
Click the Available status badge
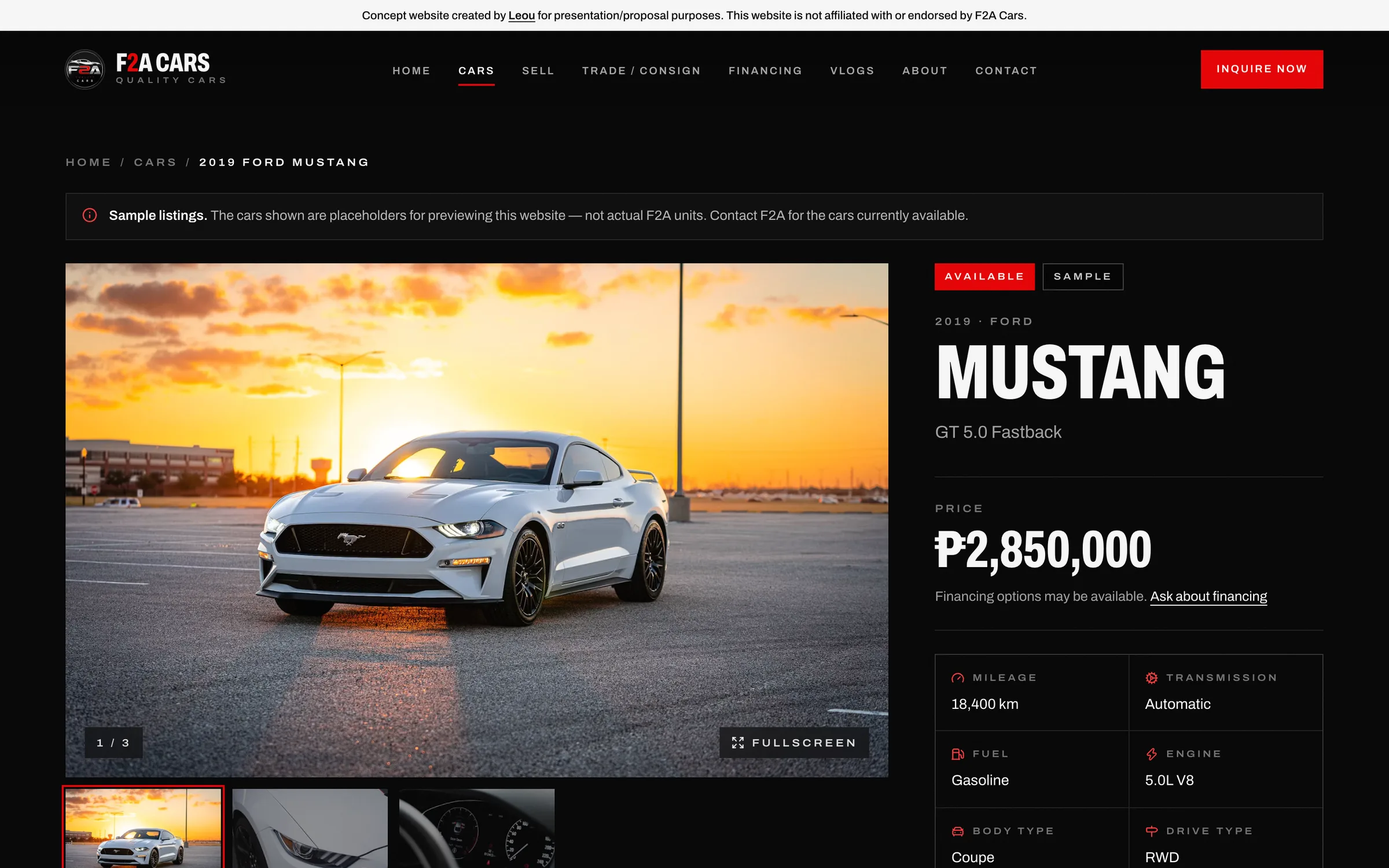point(984,277)
